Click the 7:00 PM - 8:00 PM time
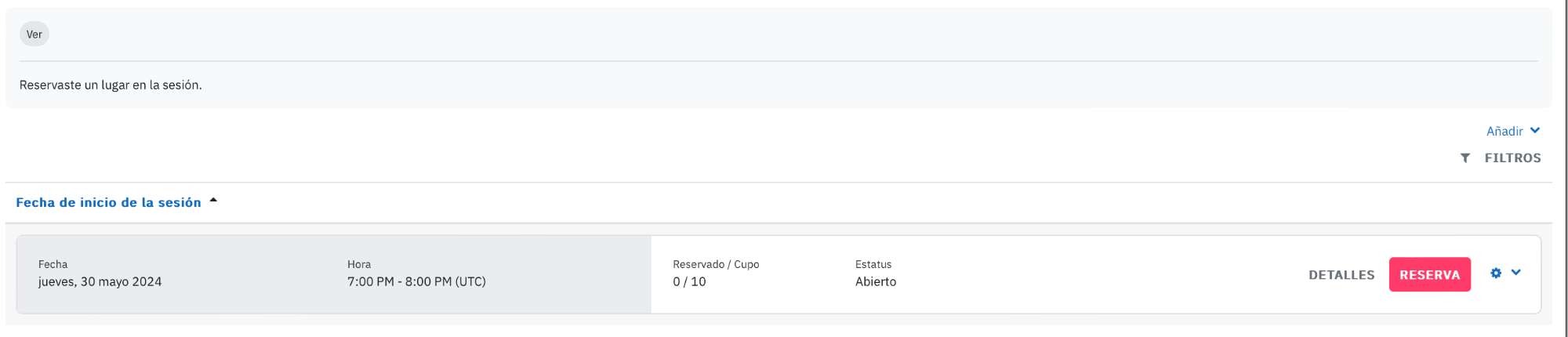 [416, 282]
